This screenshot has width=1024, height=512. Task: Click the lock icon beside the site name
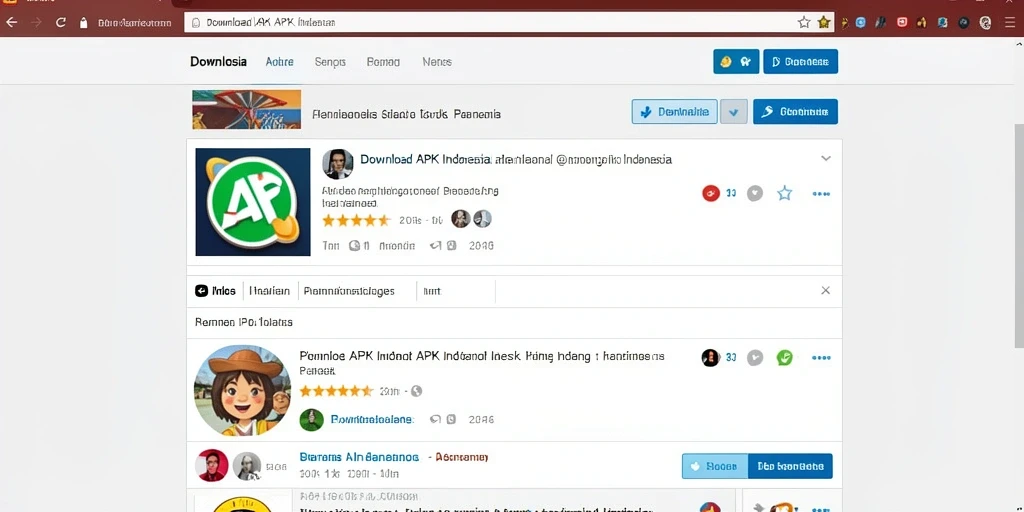[83, 22]
